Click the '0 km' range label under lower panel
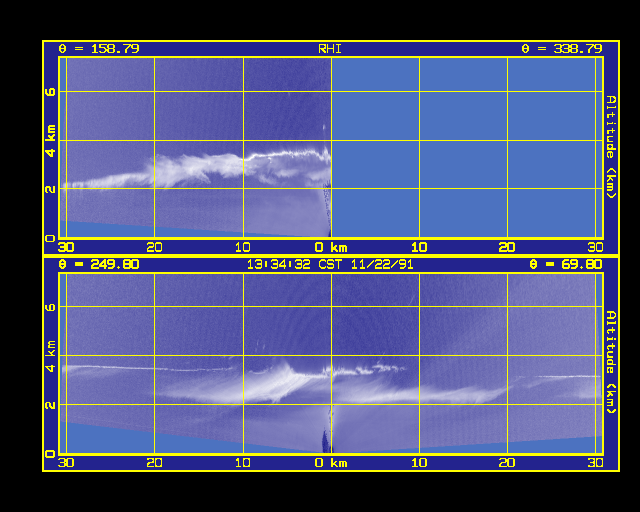 (331, 463)
